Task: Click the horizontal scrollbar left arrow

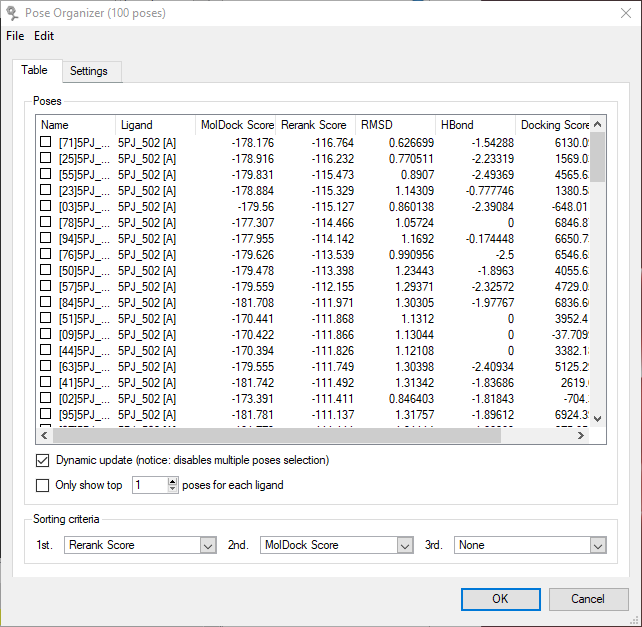Action: click(45, 435)
